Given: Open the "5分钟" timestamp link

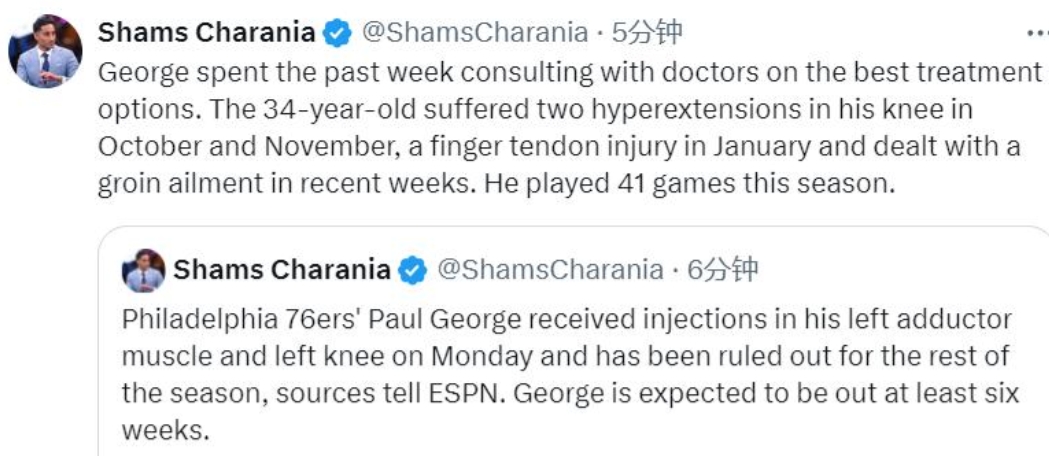Looking at the screenshot, I should click(x=647, y=33).
